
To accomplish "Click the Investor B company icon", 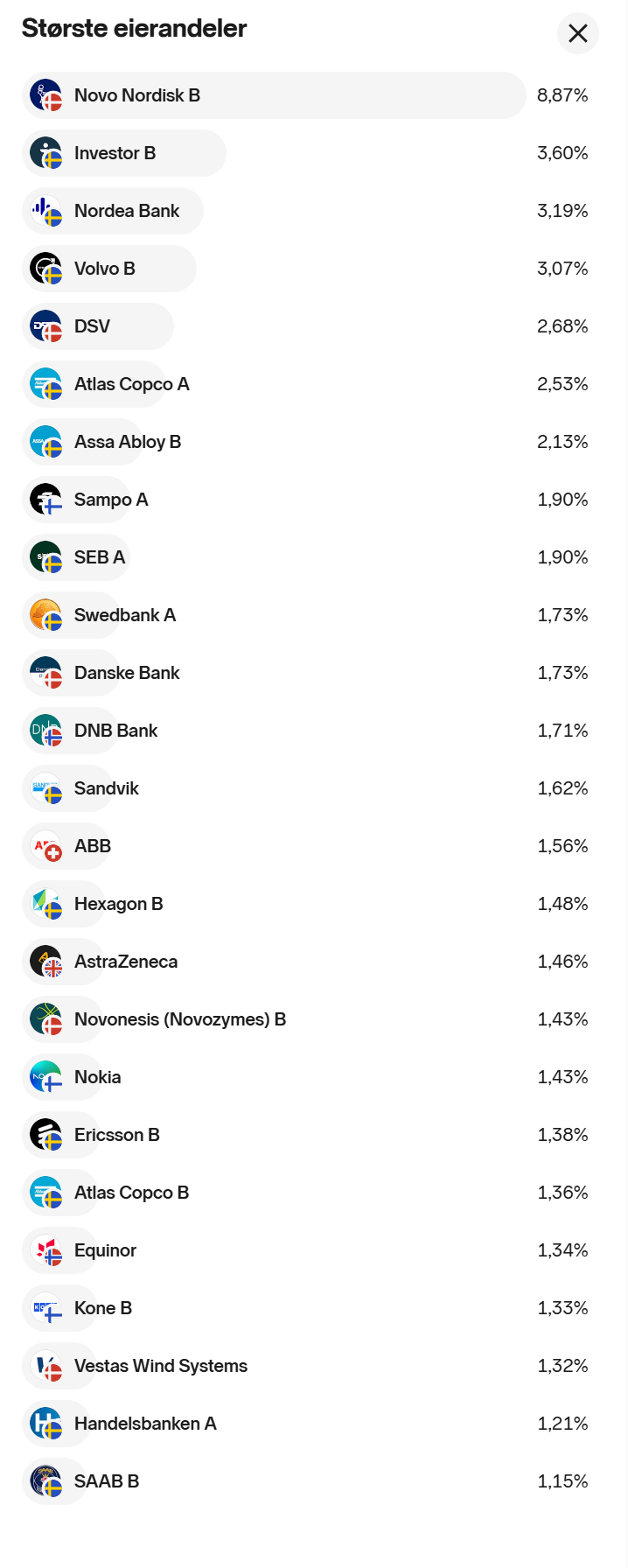I will click(x=45, y=153).
